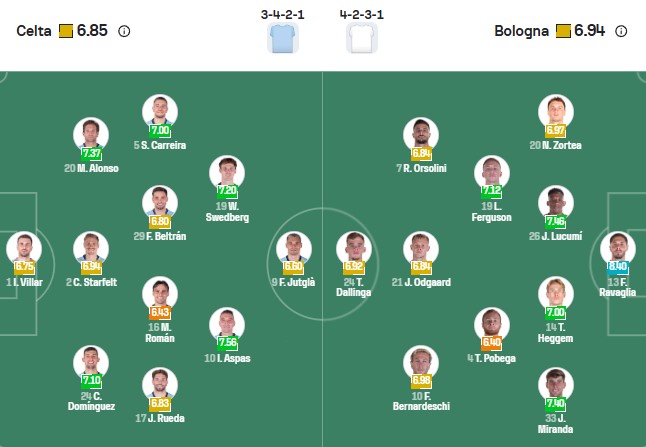Screen dimensions: 646x447
Task: Select the 4-2-3-1 formation label
Action: 361,15
